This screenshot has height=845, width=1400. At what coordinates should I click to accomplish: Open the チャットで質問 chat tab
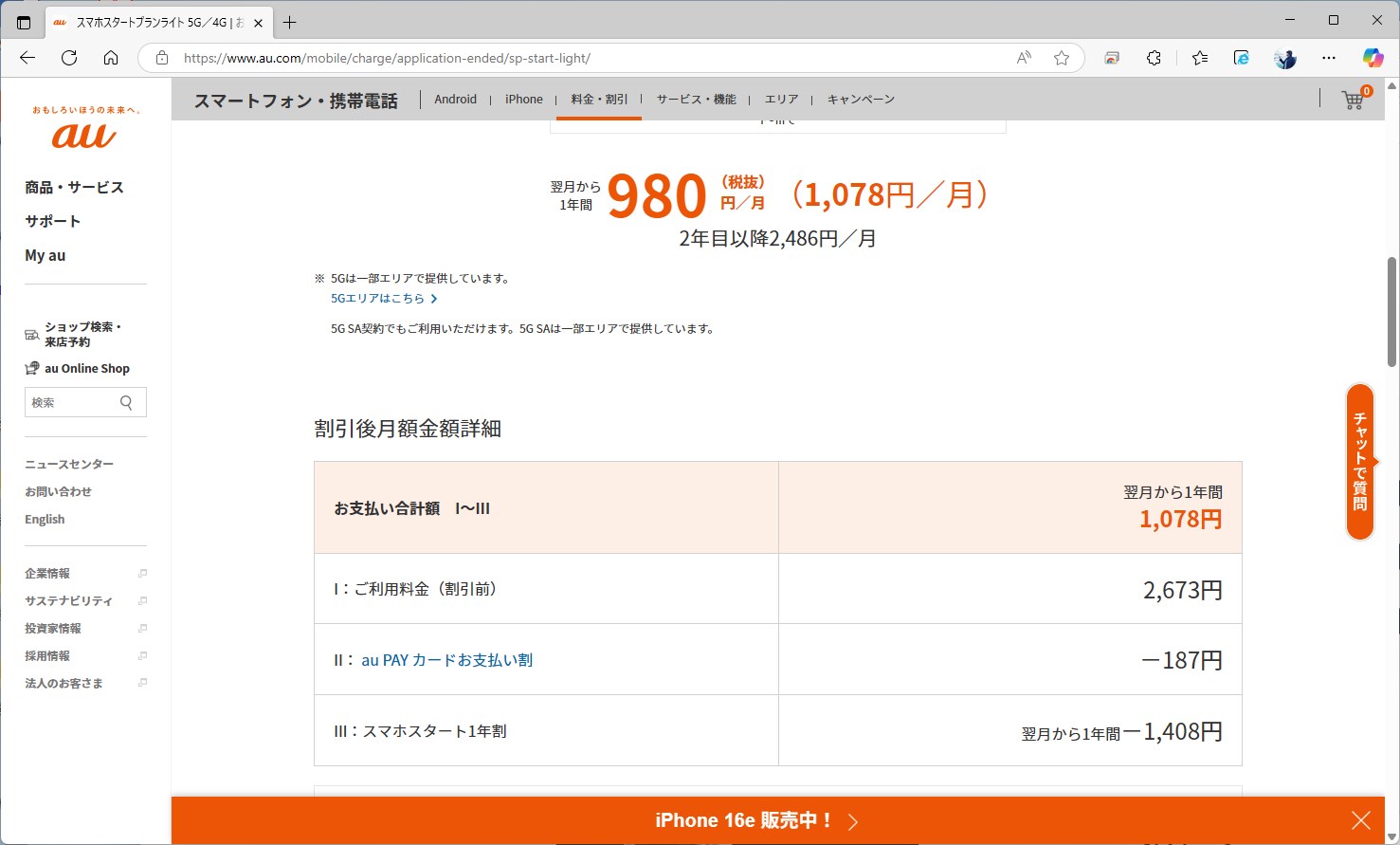tap(1360, 463)
